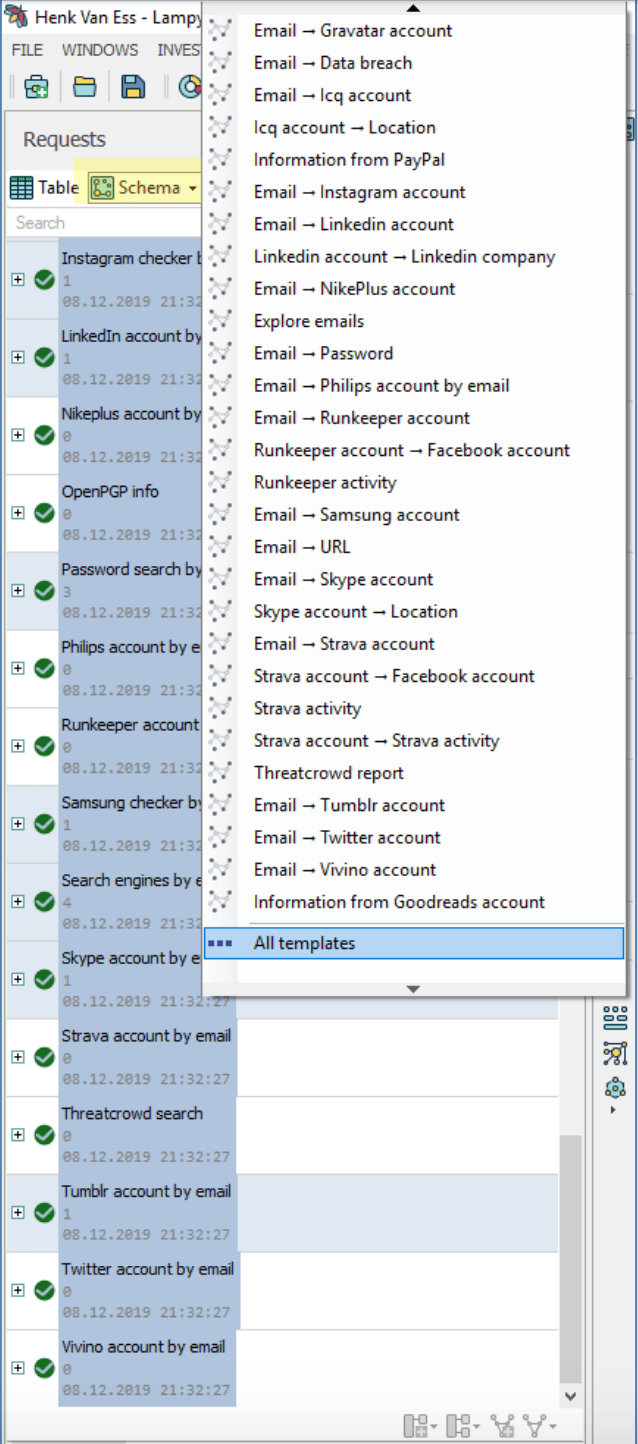
Task: Click the three-dots icon beside All templates
Action: (220, 943)
